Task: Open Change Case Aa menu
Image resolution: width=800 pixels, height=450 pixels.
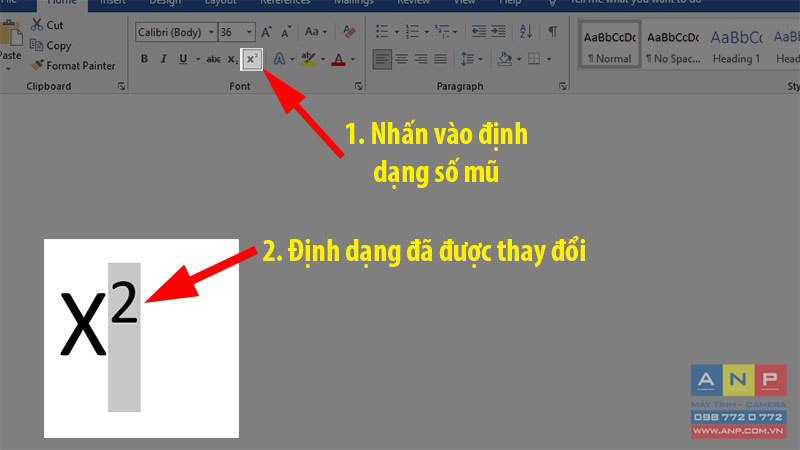Action: (x=315, y=32)
